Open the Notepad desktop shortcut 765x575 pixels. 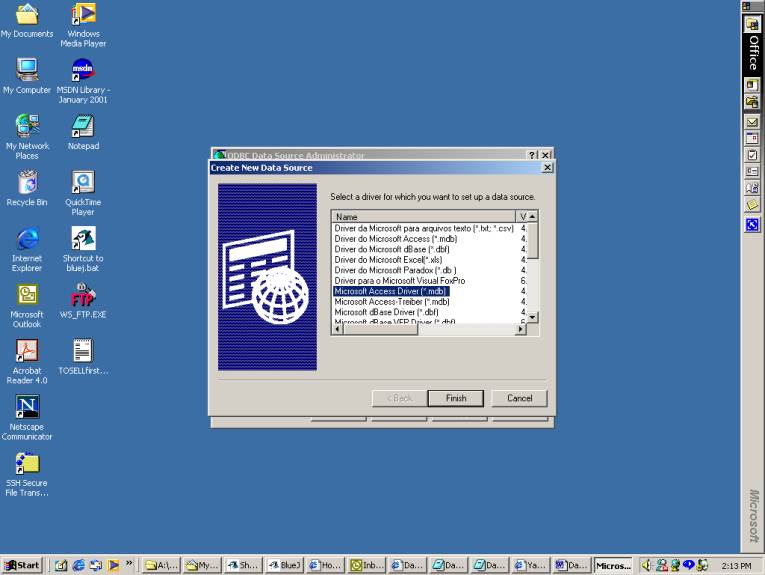coord(83,132)
